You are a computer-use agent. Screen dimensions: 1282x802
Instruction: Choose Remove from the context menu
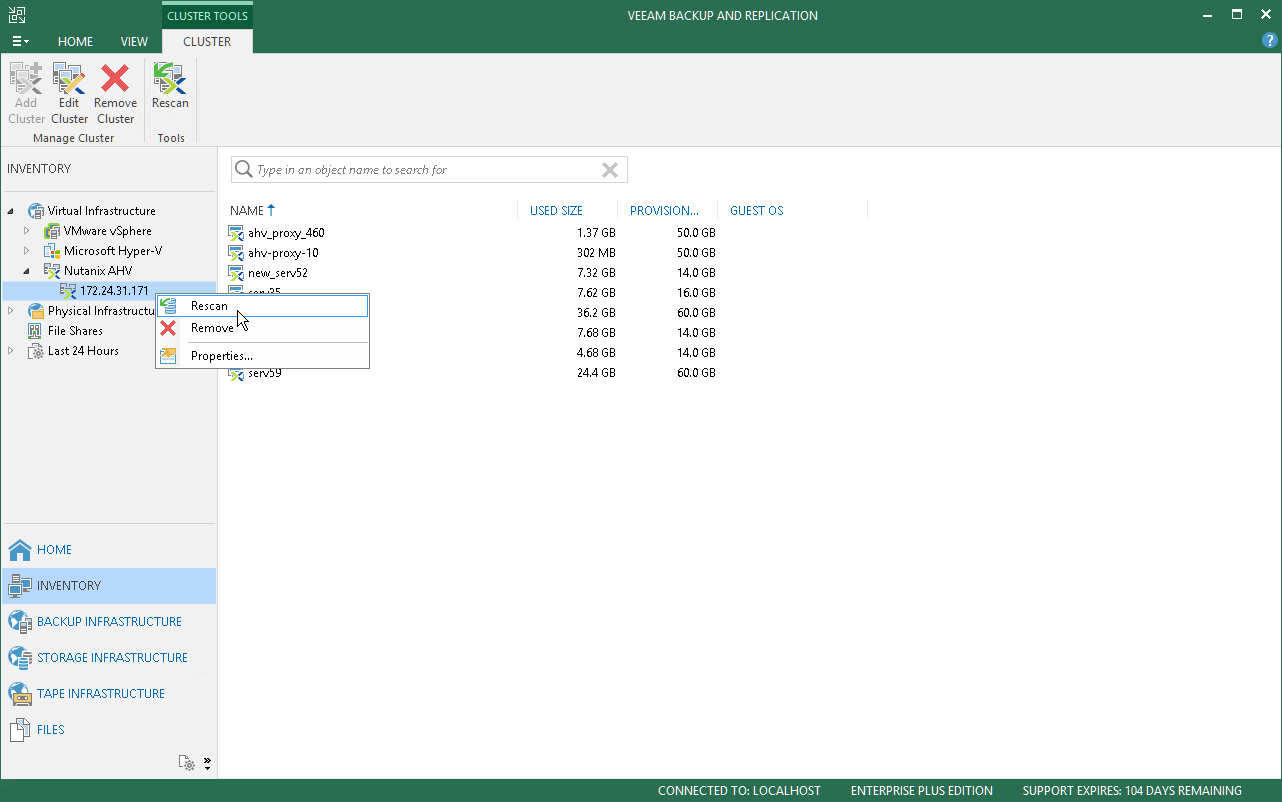click(x=263, y=328)
